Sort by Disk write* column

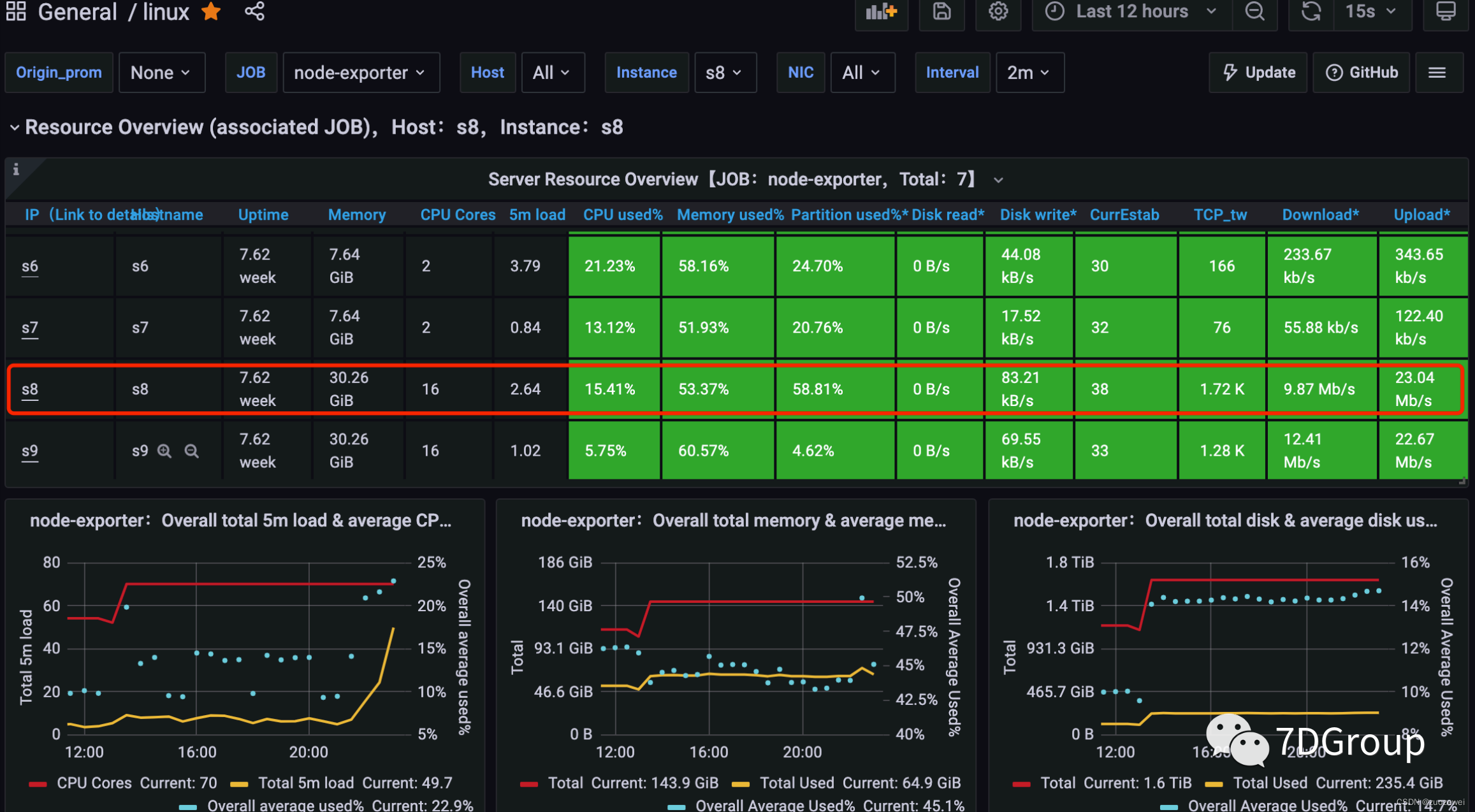(x=1038, y=215)
